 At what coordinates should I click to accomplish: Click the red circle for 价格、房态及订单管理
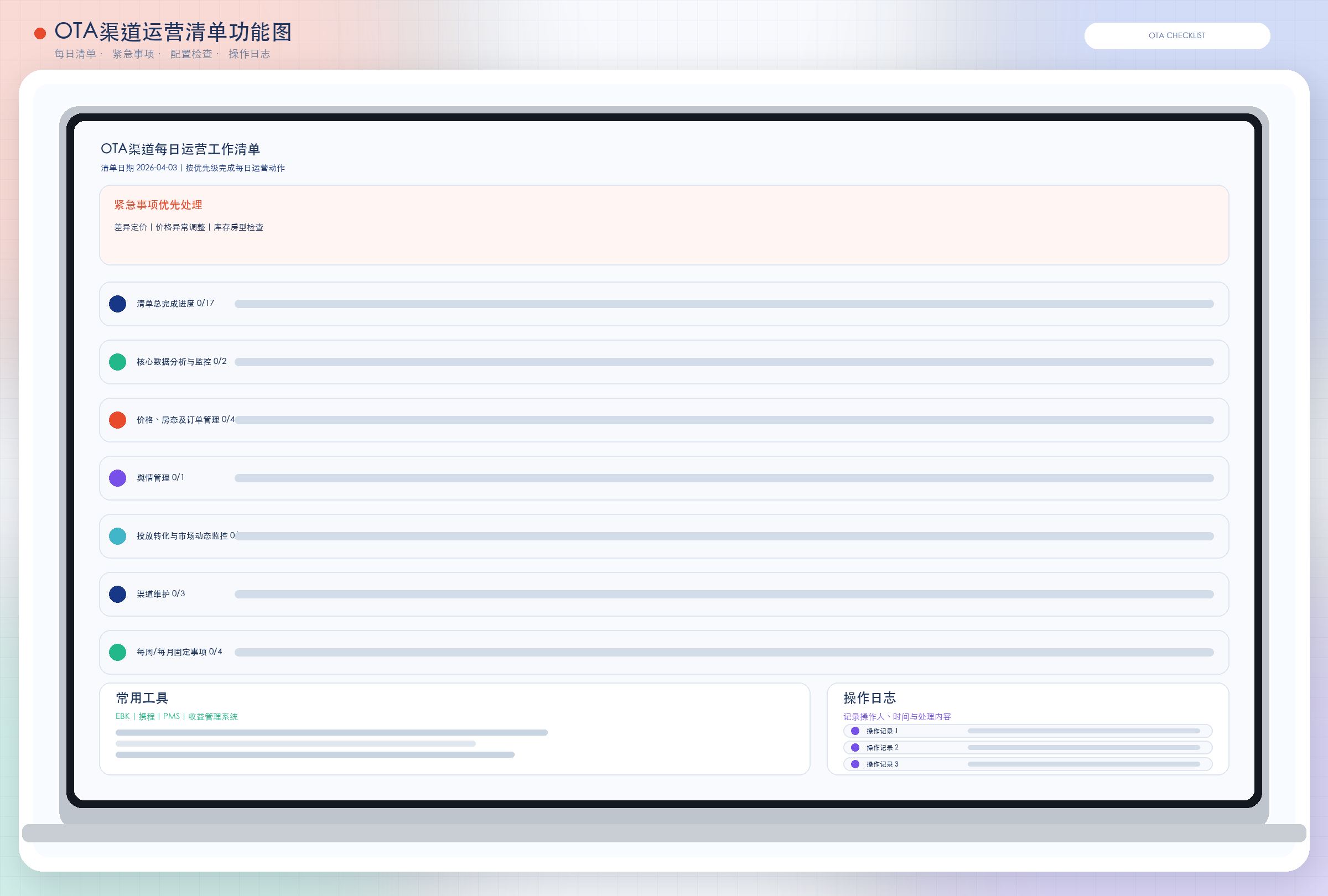pyautogui.click(x=118, y=420)
